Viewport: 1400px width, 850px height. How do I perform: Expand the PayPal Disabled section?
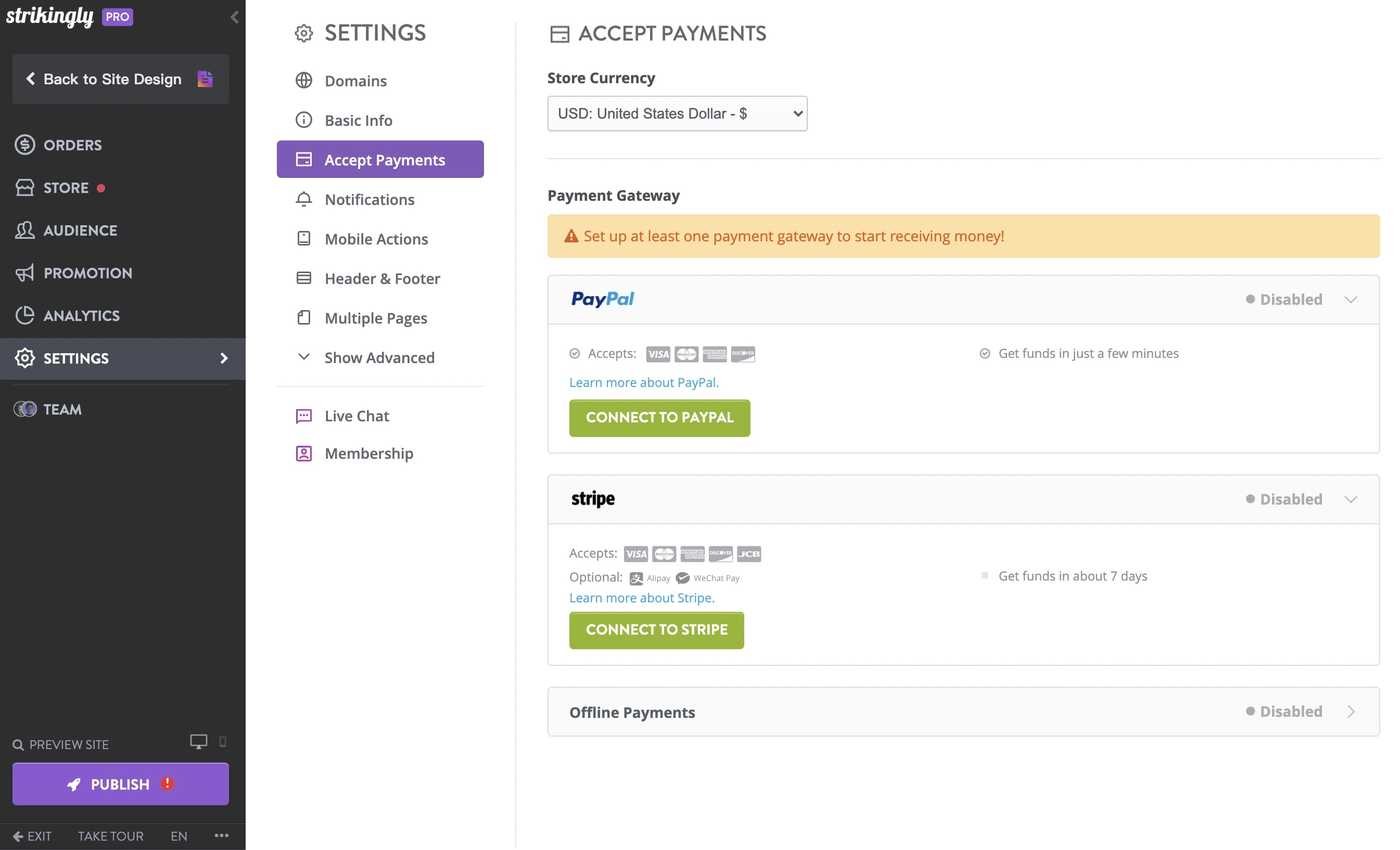1351,299
